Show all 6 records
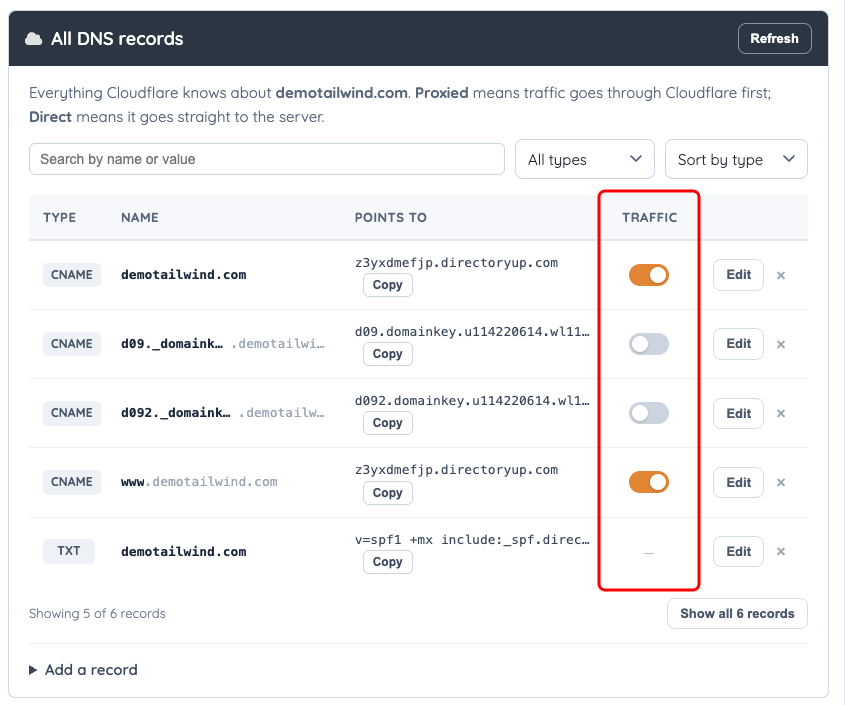The width and height of the screenshot is (845, 705). click(x=737, y=613)
